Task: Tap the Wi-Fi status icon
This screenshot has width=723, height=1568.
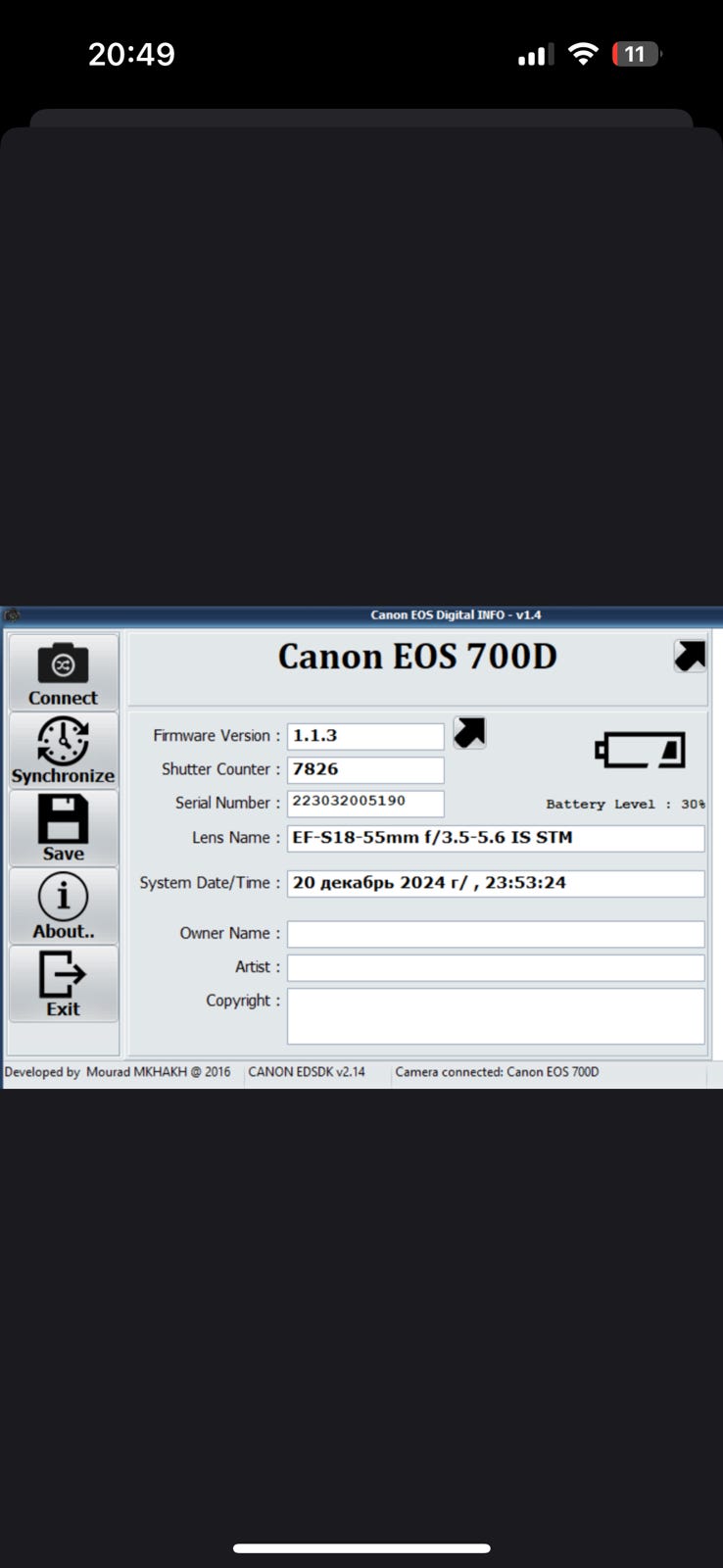Action: tap(583, 54)
